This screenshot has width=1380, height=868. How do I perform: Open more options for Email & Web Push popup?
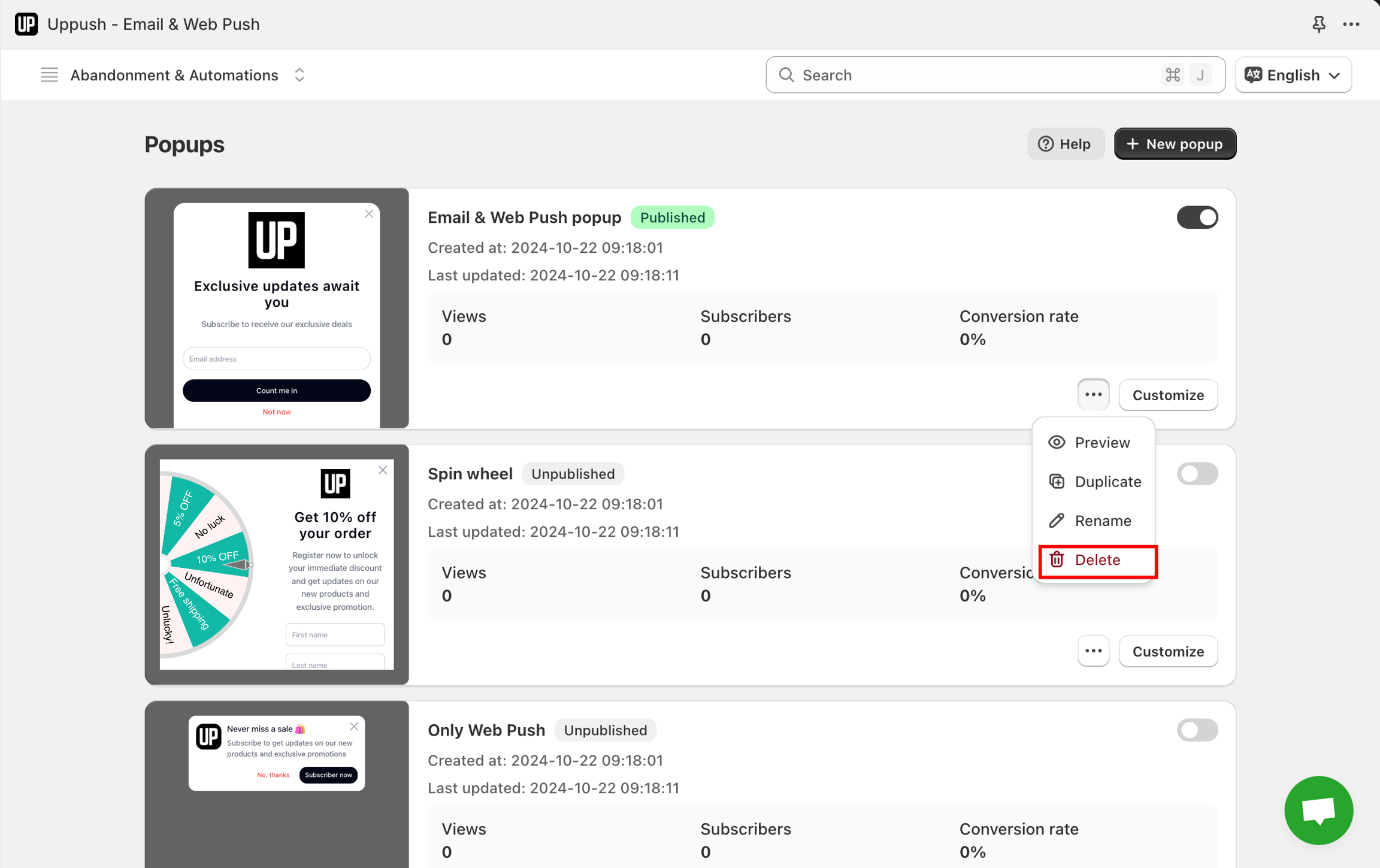coord(1093,394)
